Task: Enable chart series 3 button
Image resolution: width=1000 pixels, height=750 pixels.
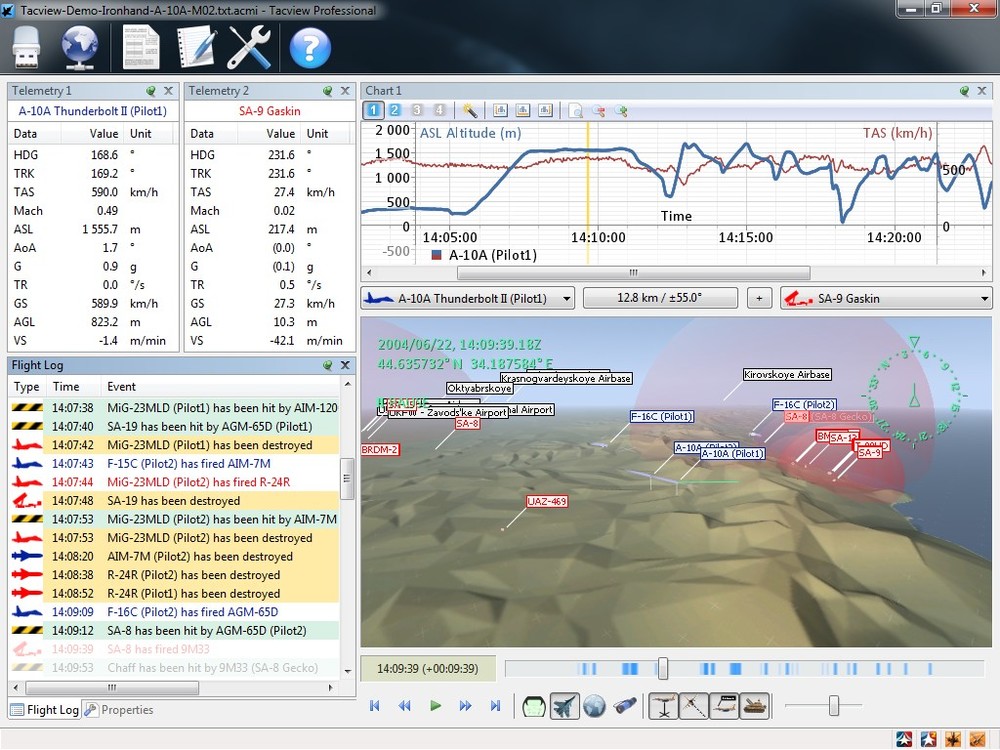Action: [416, 110]
